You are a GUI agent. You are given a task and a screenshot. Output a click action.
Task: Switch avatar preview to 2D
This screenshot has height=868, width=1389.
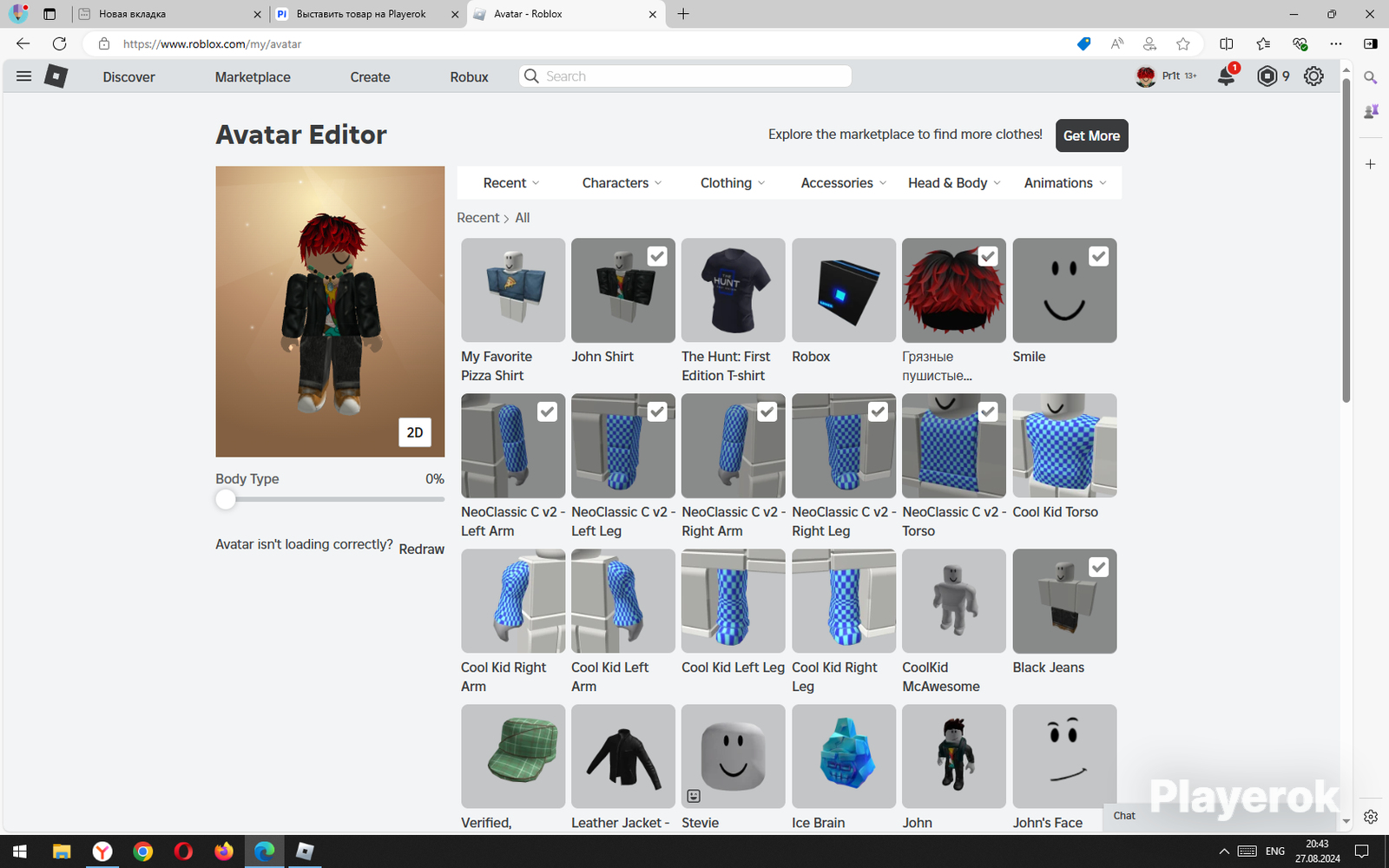click(x=415, y=432)
